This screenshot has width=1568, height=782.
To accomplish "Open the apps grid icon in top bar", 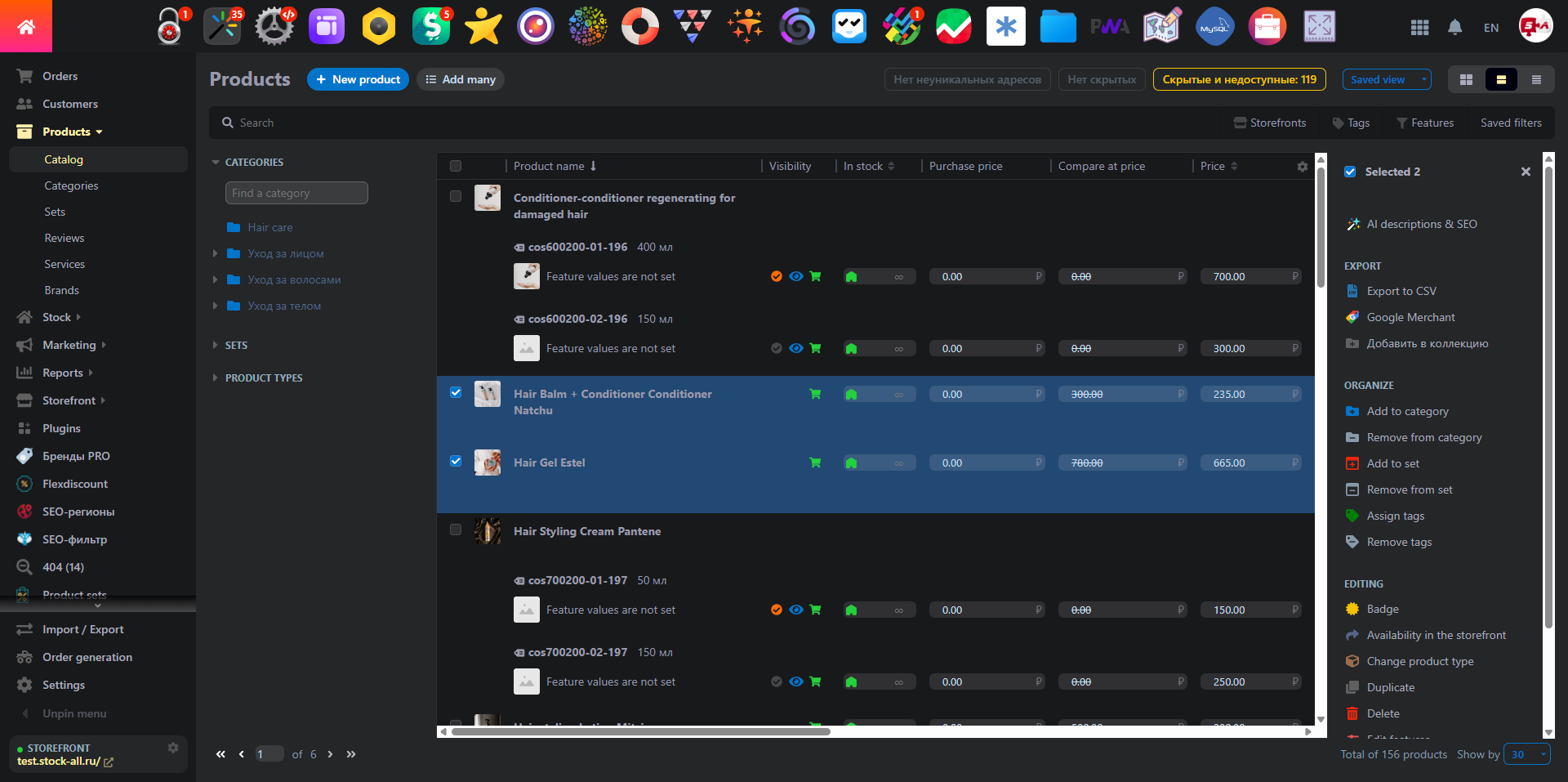I will 1419,27.
